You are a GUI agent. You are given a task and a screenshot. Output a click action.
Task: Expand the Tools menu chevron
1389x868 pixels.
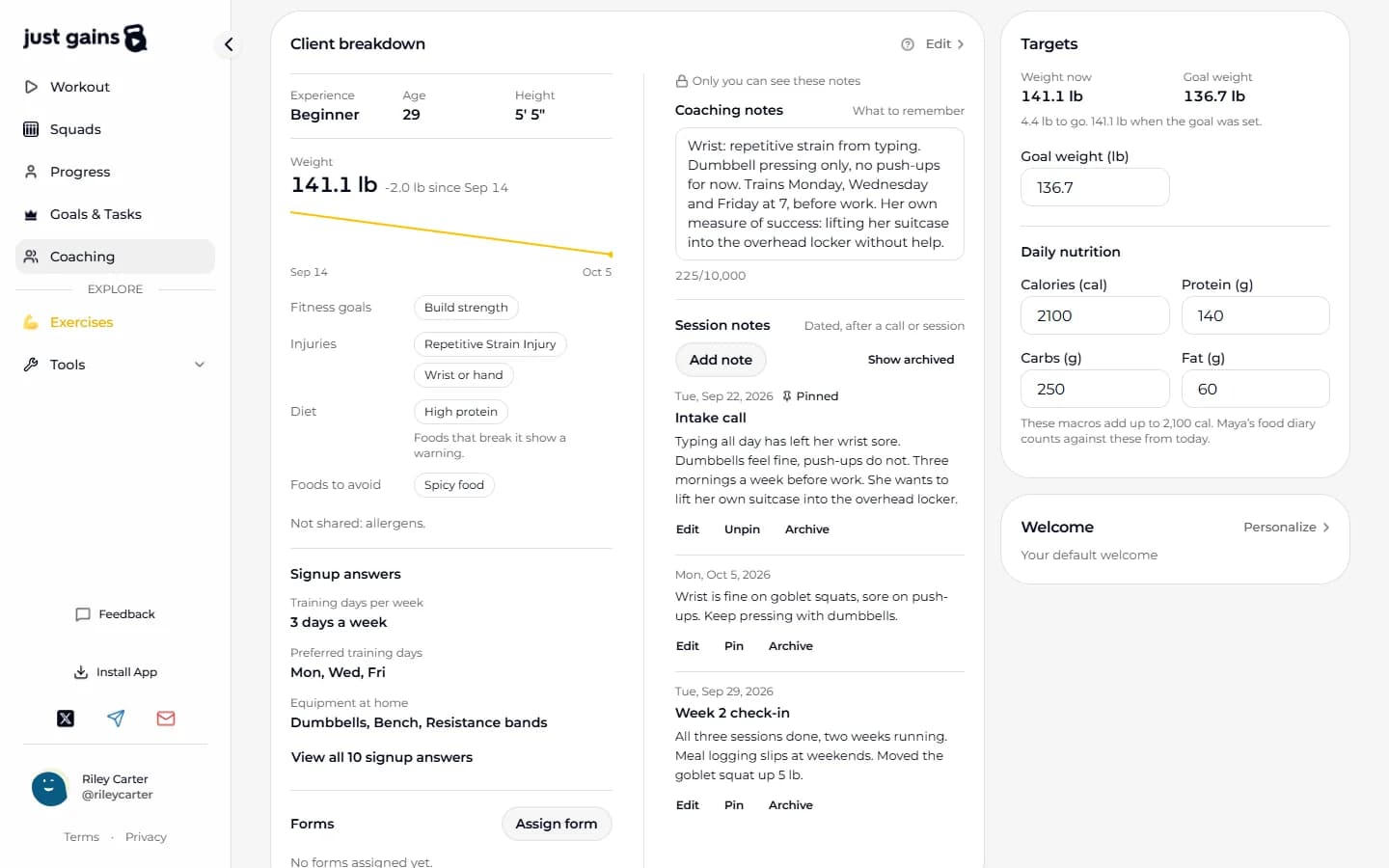click(200, 365)
